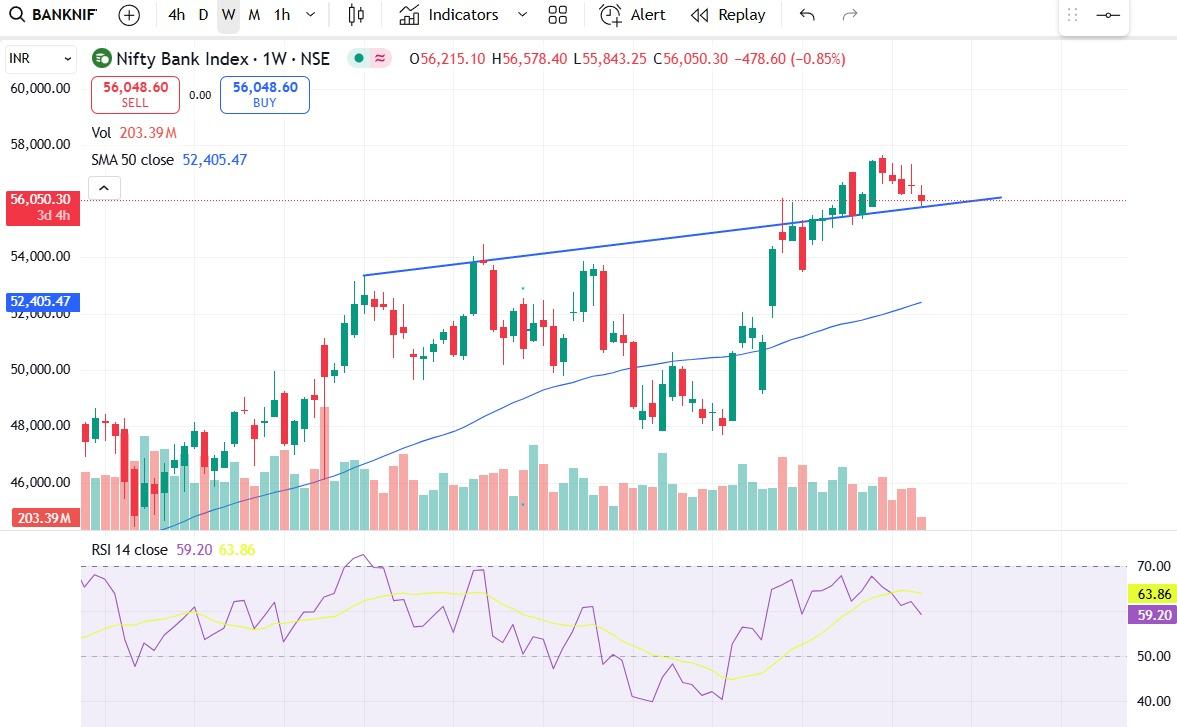The width and height of the screenshot is (1177, 727).
Task: Open symbol search for BANKNIFTY
Action: (53, 15)
